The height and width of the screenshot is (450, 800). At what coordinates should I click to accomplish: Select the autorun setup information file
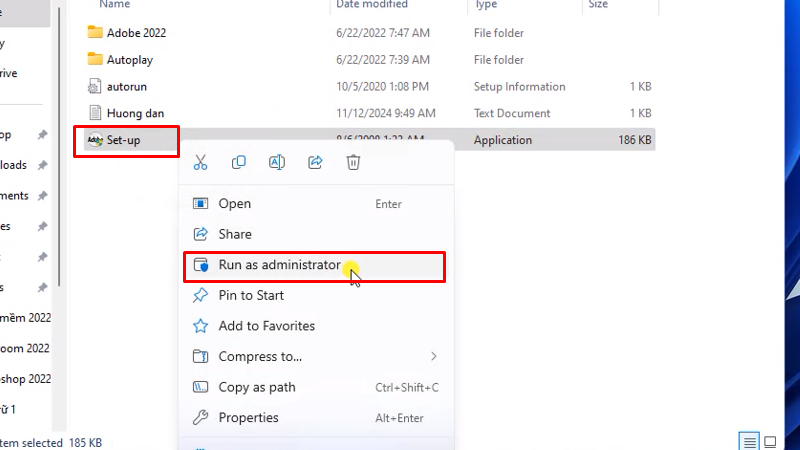point(126,86)
